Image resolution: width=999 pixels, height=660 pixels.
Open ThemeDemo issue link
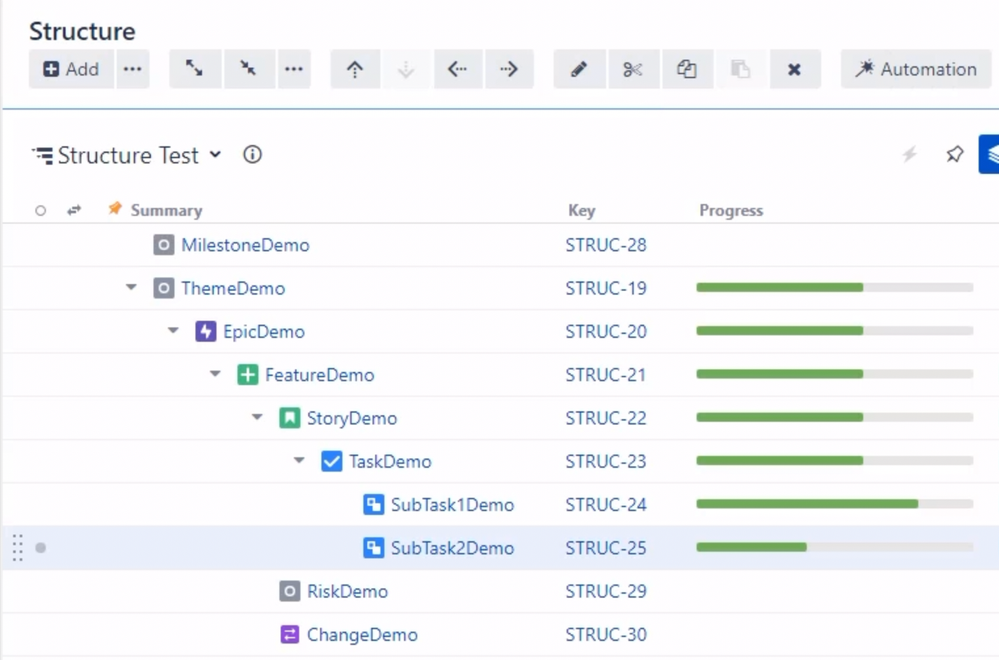[x=233, y=289]
